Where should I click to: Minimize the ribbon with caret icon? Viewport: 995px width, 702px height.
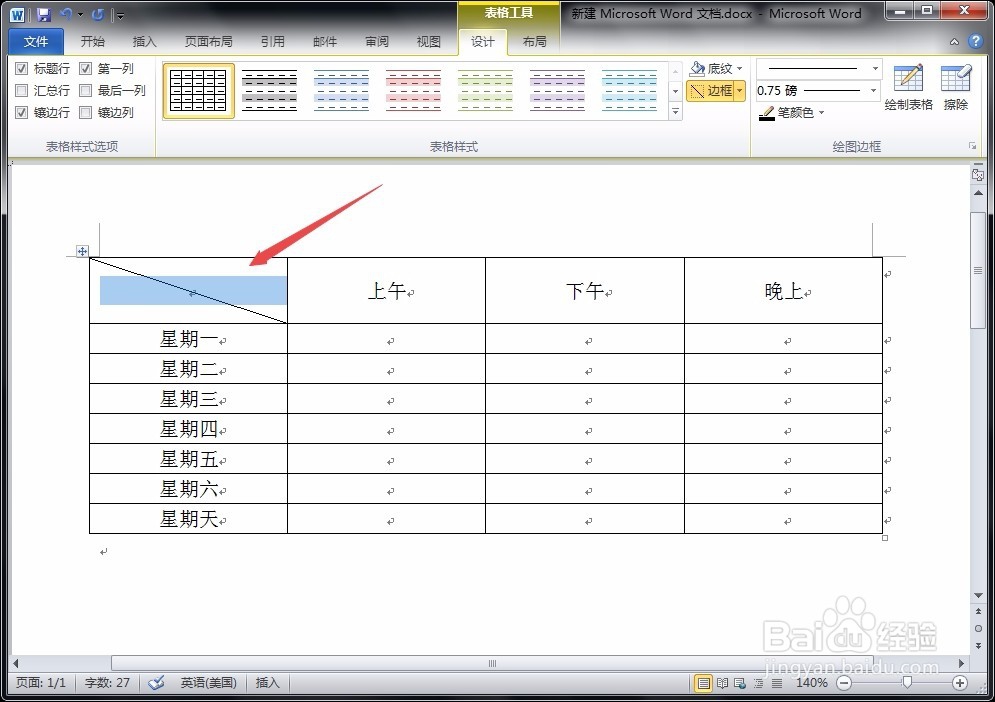tap(954, 42)
